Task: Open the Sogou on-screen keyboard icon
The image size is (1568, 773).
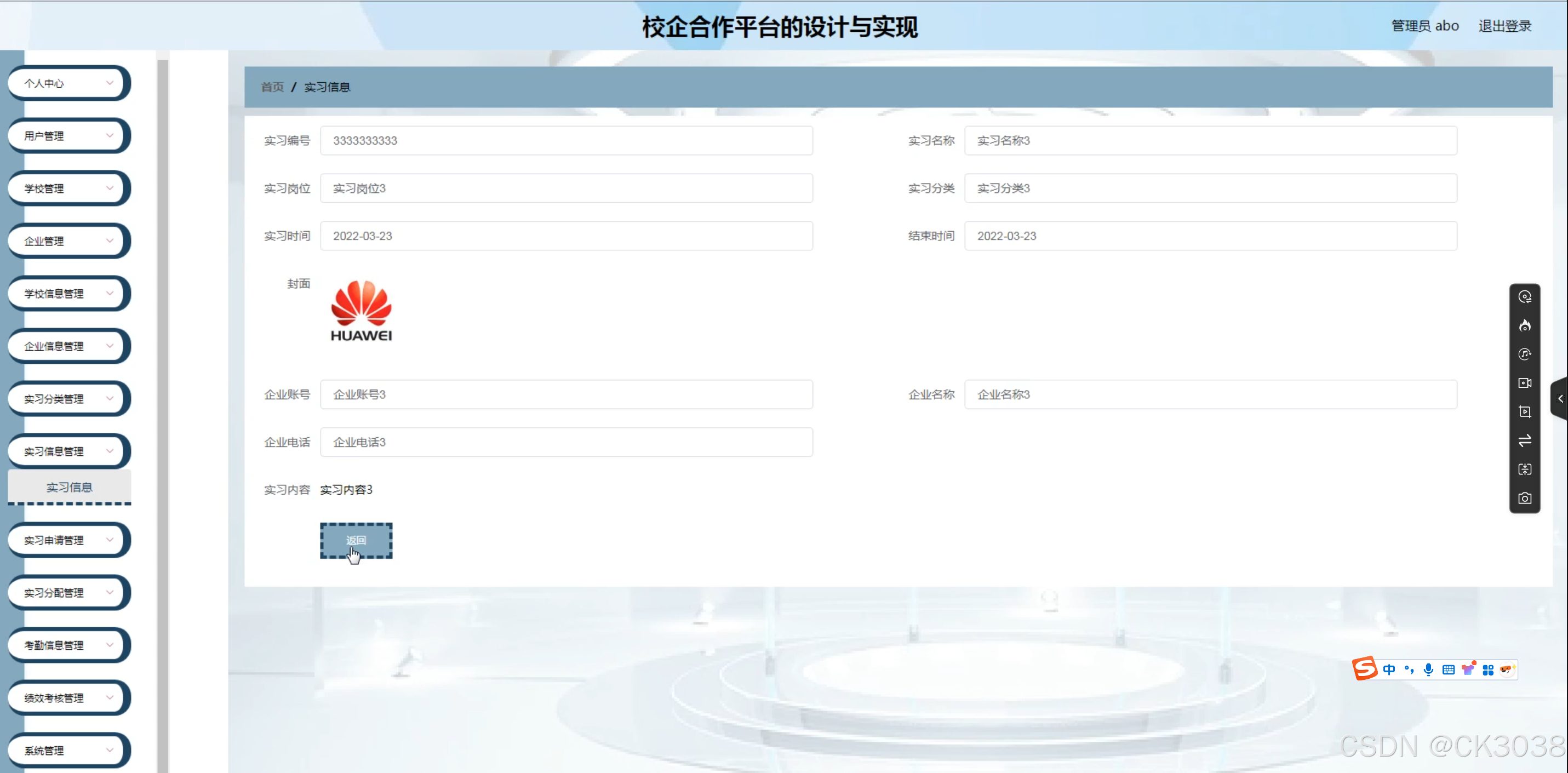Action: click(1448, 669)
